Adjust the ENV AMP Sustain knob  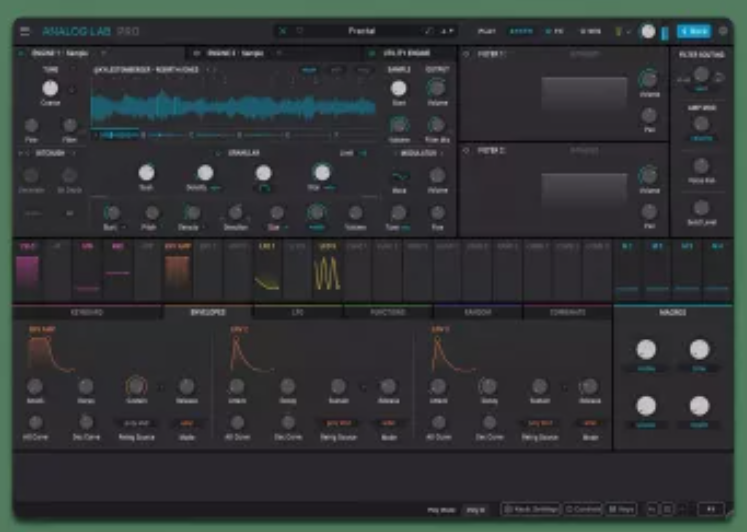(136, 386)
